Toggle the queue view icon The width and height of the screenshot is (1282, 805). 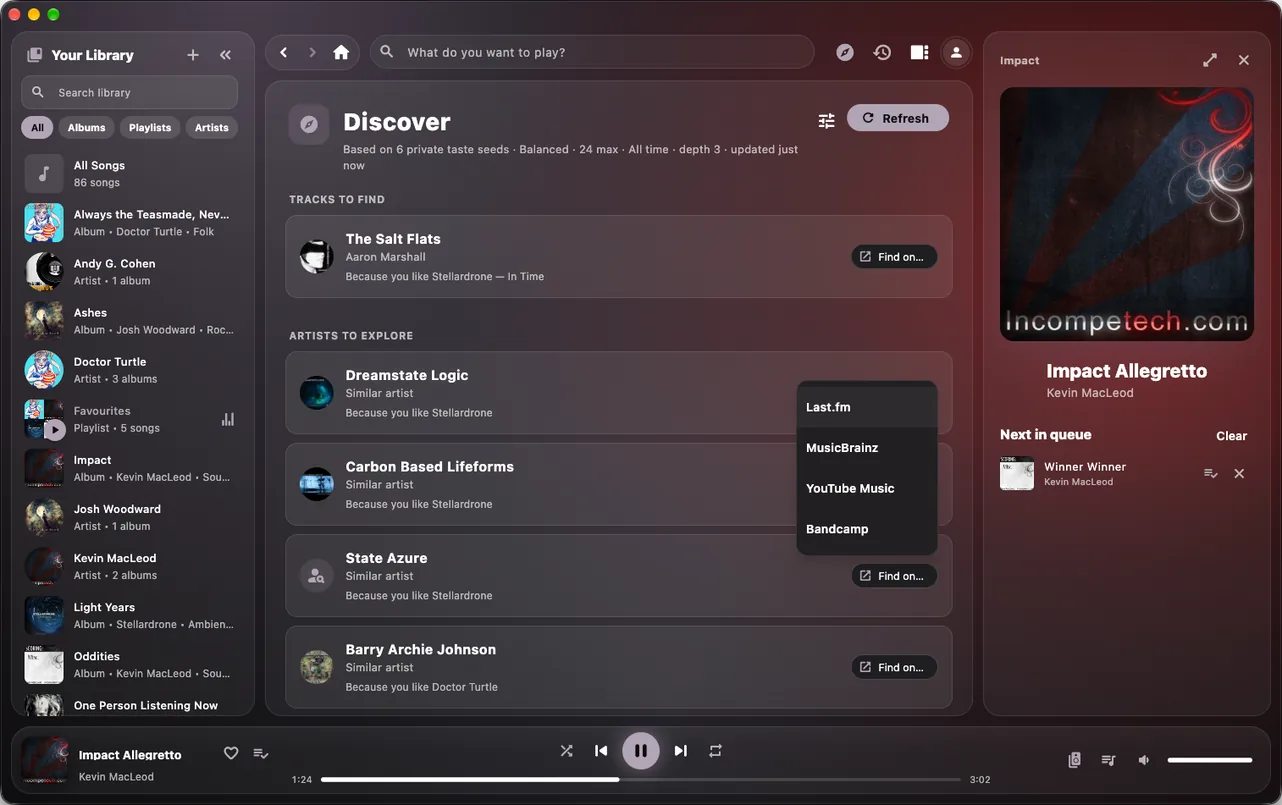pos(1108,760)
